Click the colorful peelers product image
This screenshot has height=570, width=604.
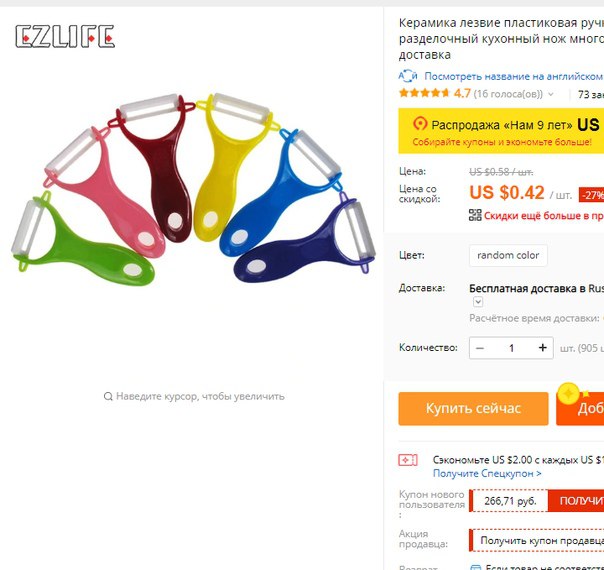coord(193,189)
